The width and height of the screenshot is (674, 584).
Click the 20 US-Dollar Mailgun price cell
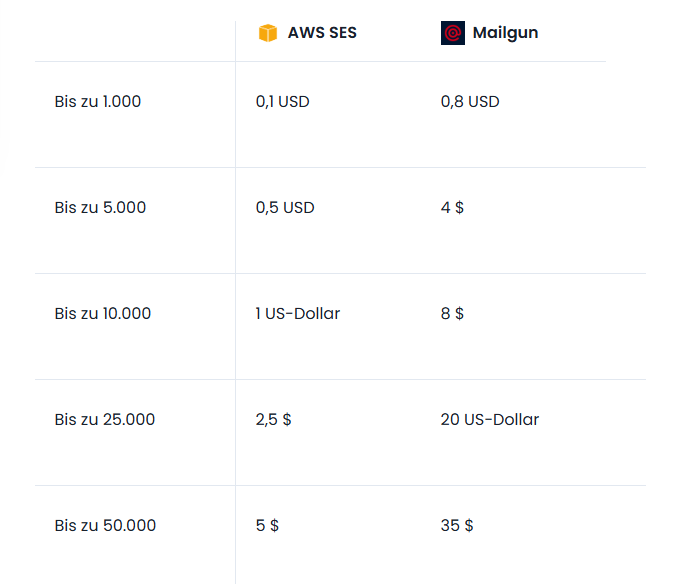tap(490, 420)
